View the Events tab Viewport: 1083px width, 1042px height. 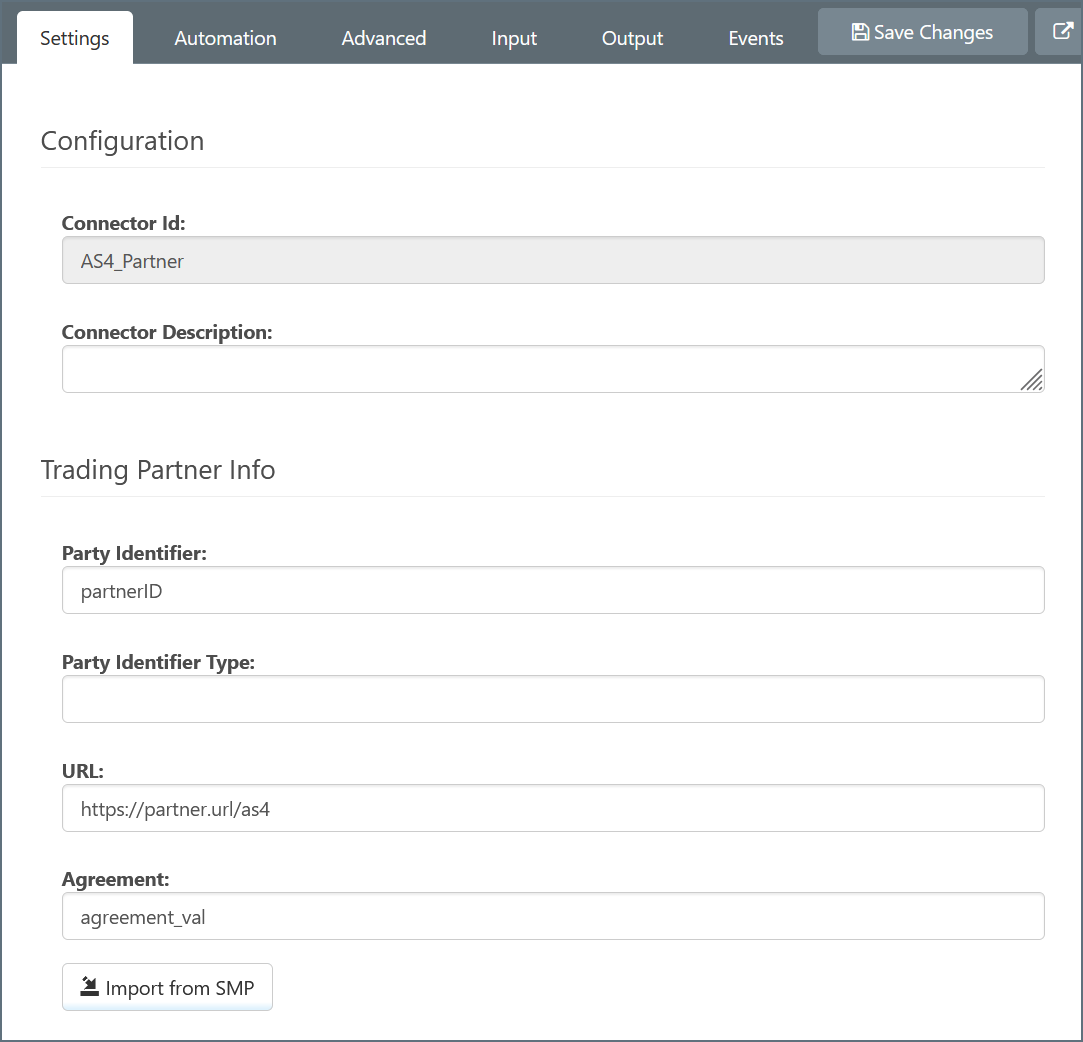click(x=756, y=38)
